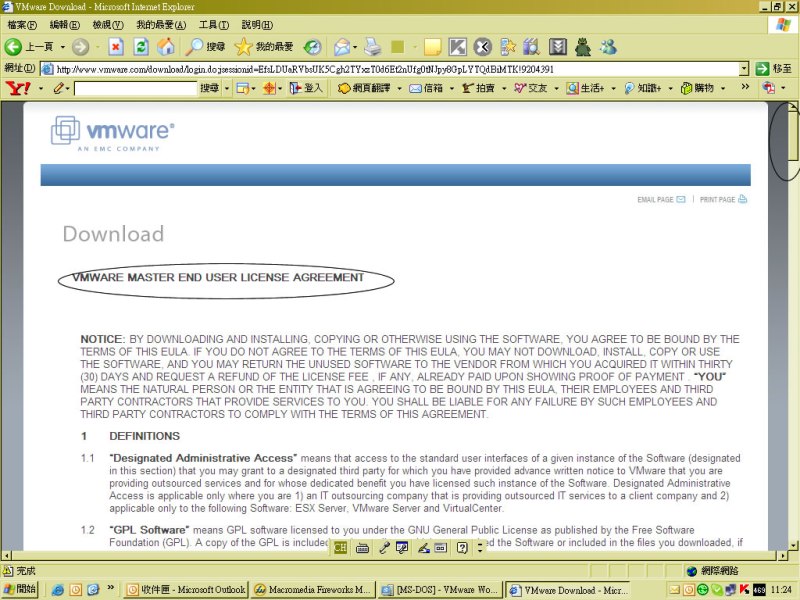Image resolution: width=800 pixels, height=600 pixels.
Task: Click the vertical scrollbar down arrow
Action: 793,545
